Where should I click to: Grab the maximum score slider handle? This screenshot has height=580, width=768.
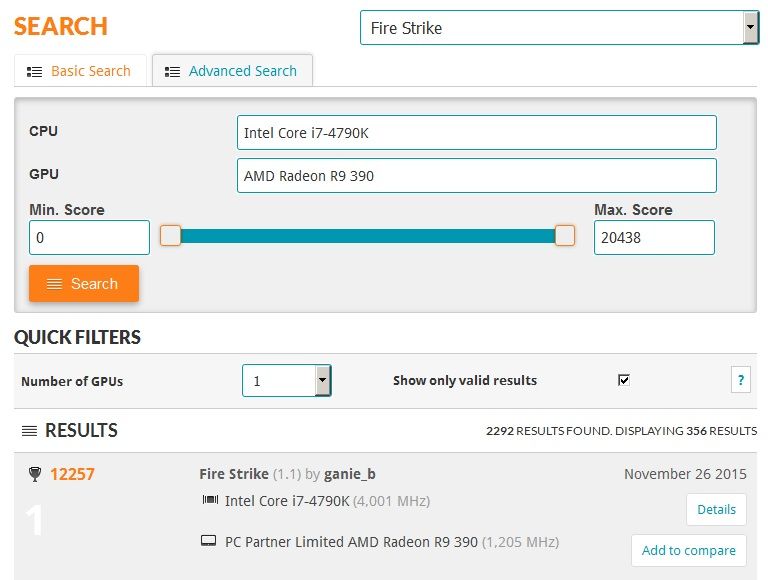[564, 236]
